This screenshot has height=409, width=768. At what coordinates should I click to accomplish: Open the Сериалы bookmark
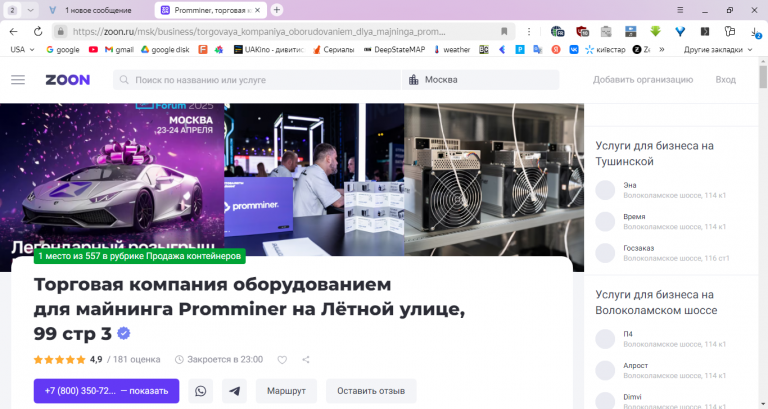click(x=333, y=49)
